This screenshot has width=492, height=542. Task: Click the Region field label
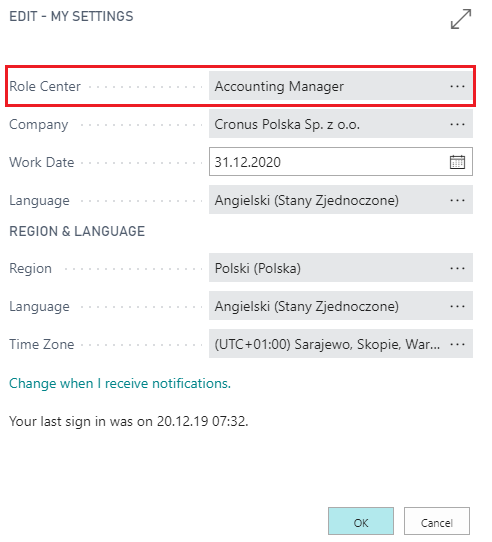coord(30,269)
